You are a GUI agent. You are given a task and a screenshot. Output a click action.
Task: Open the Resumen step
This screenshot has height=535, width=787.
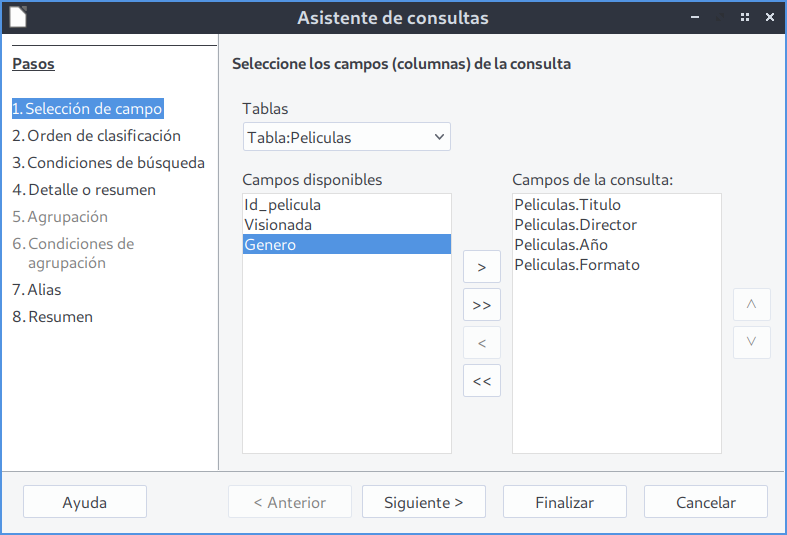(x=52, y=316)
